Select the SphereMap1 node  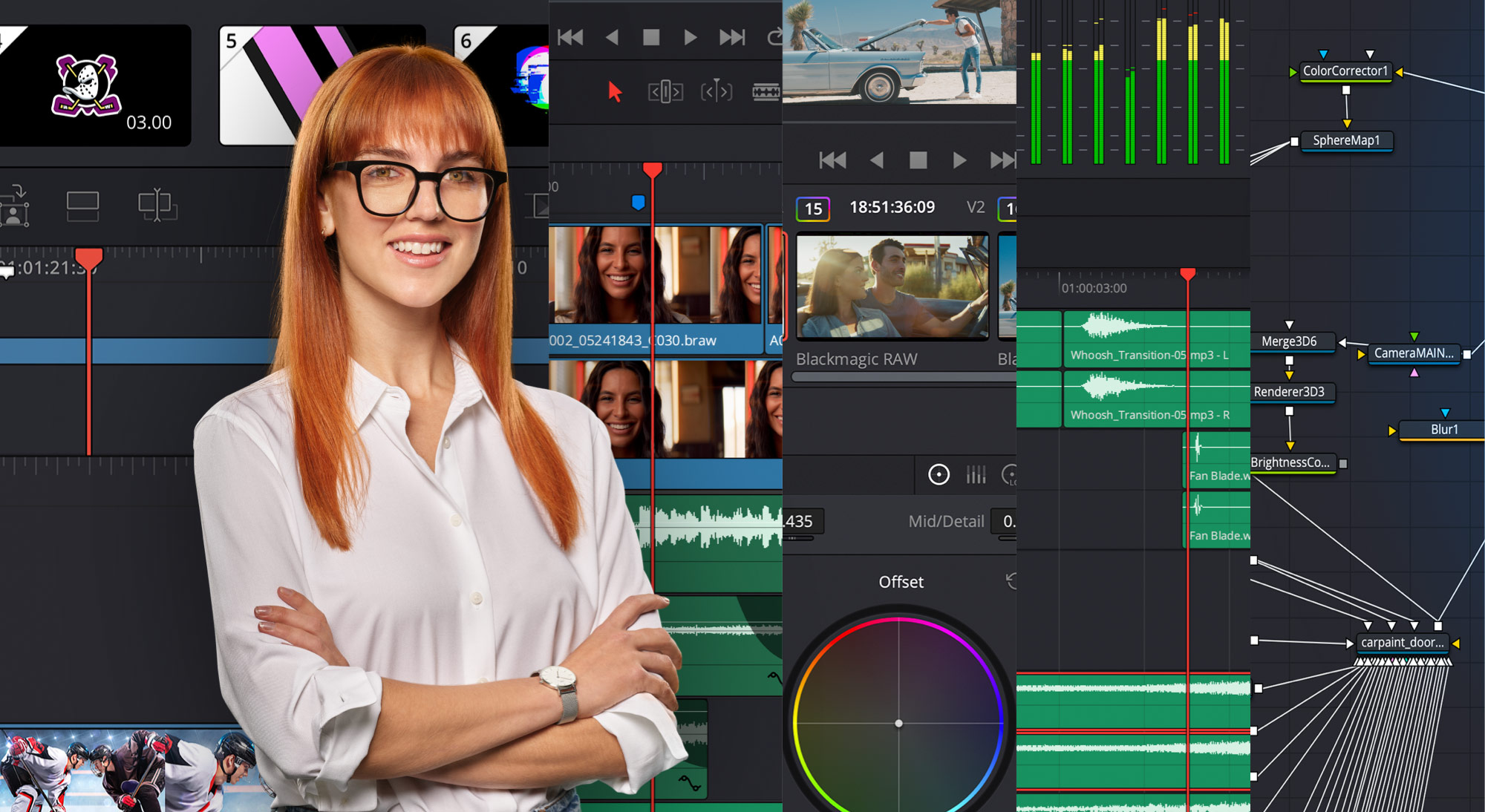pos(1346,139)
